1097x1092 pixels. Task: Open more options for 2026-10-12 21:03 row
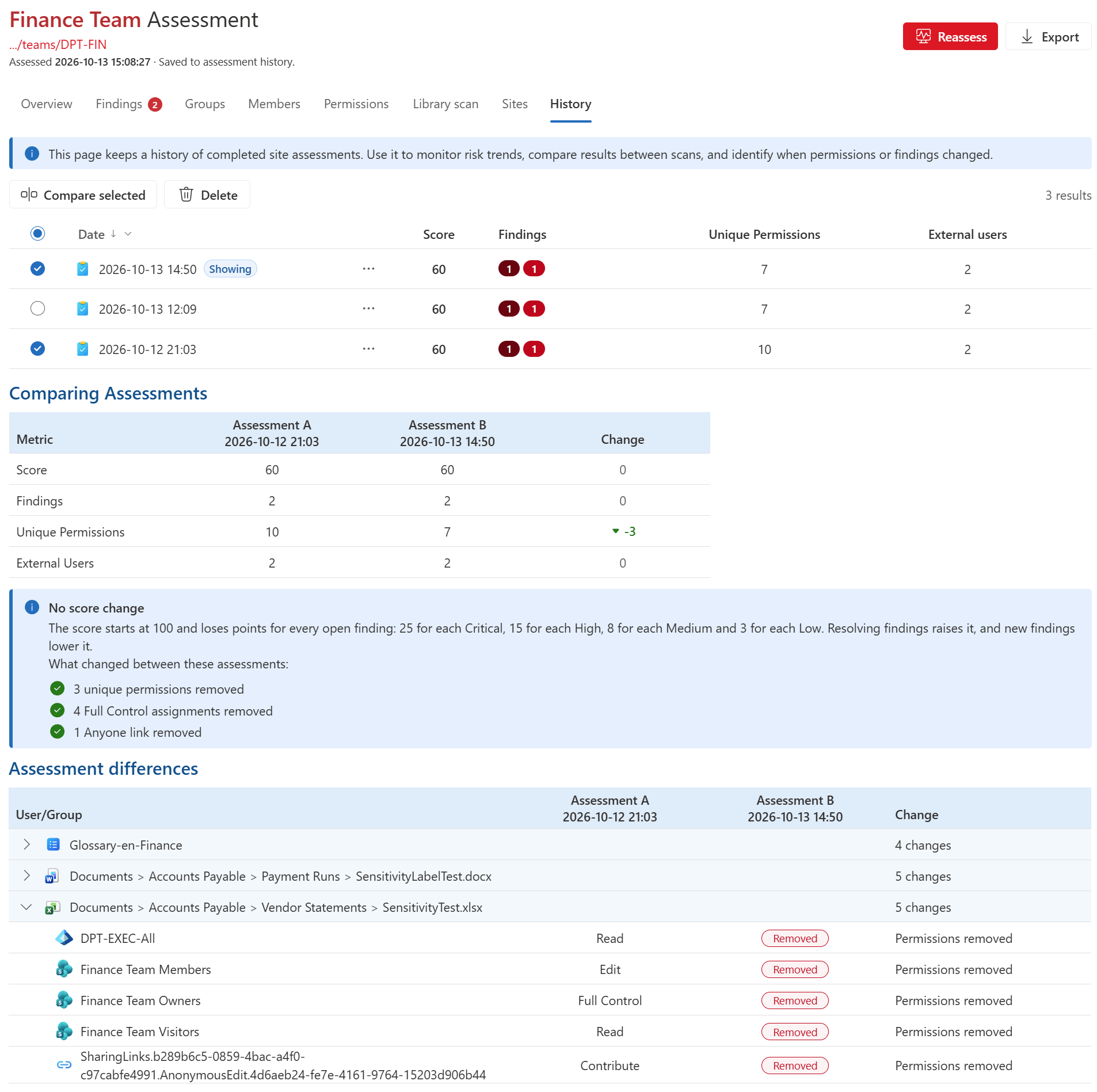coord(369,349)
